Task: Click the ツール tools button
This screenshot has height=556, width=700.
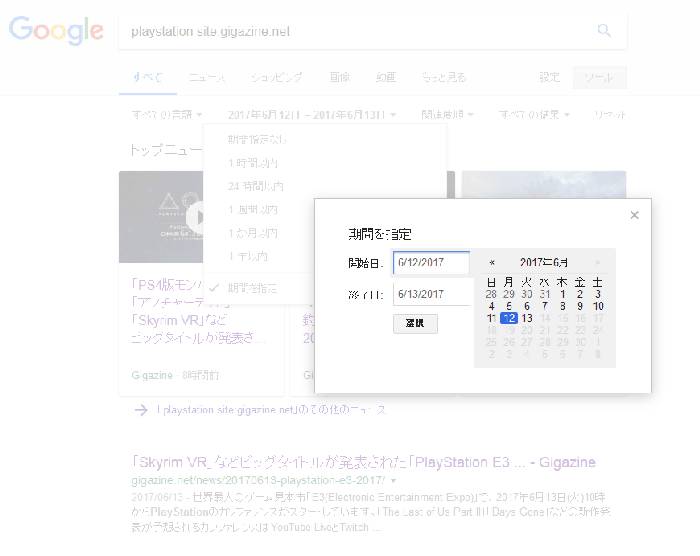Action: [600, 77]
